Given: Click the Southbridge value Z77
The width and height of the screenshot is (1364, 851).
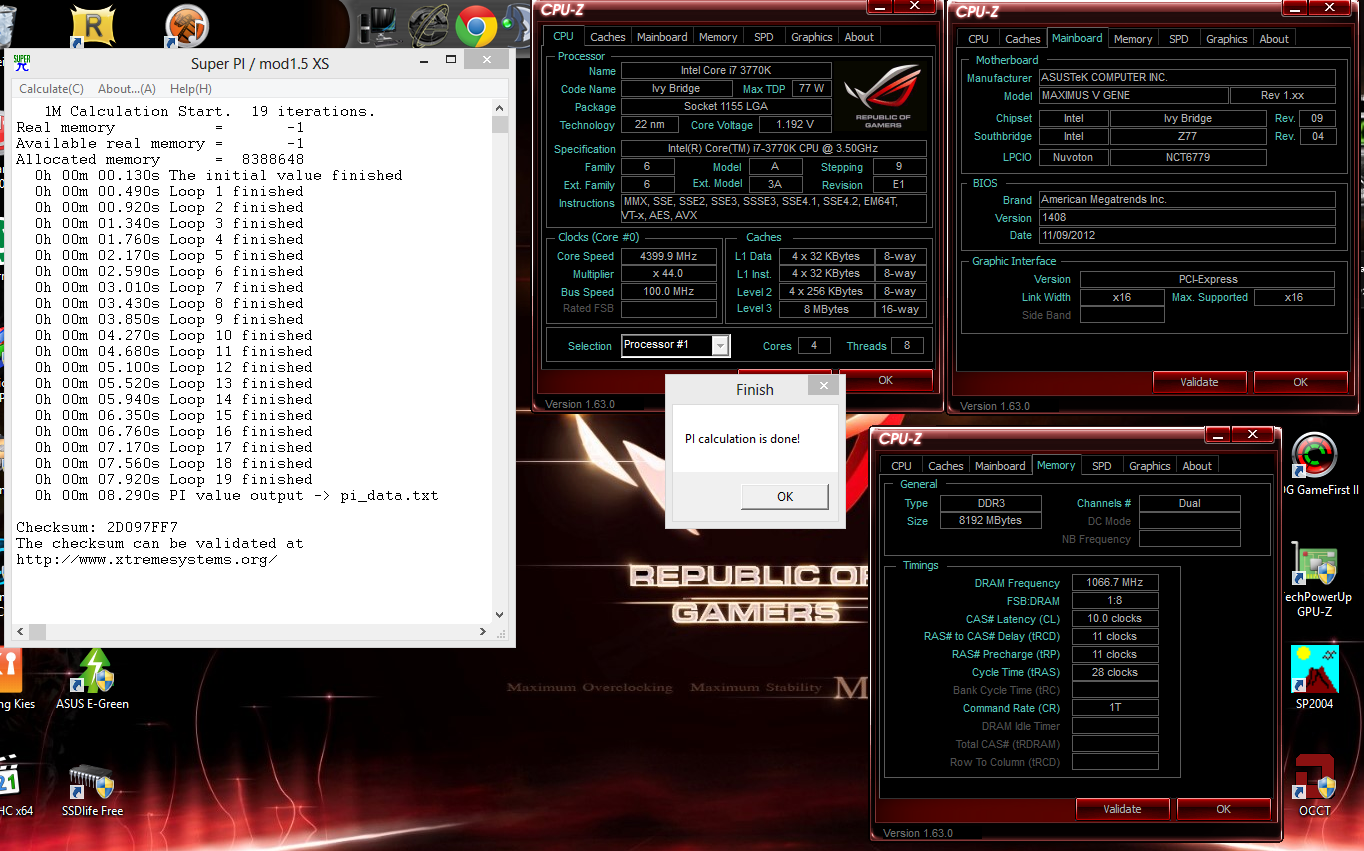Looking at the screenshot, I should click(x=1188, y=136).
